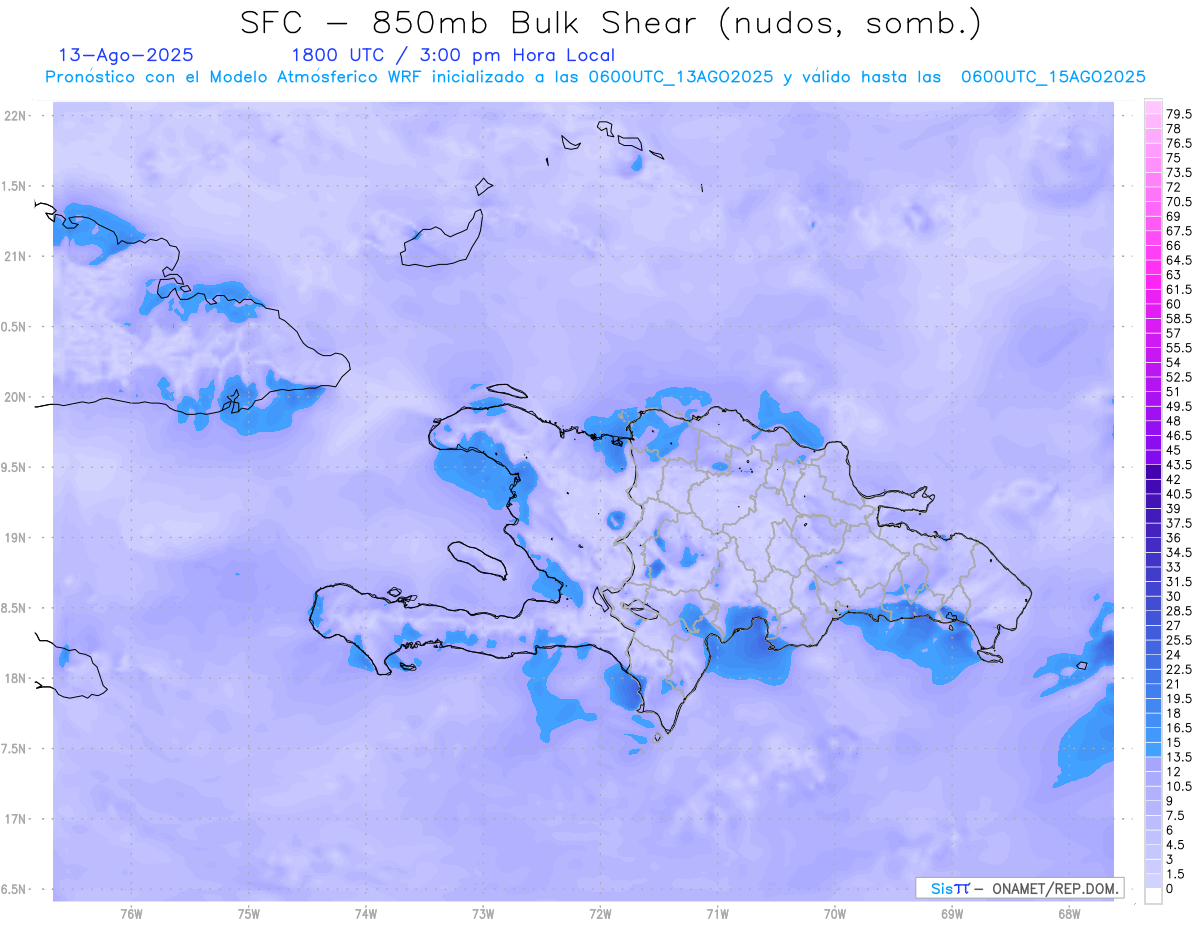Click the legend value "55.5"
The height and width of the screenshot is (927, 1200).
point(1179,347)
